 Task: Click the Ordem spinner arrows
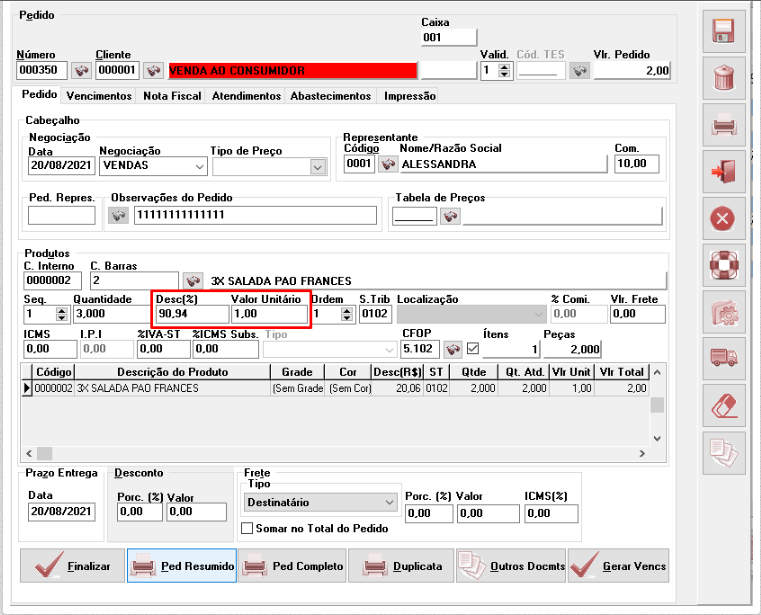click(x=347, y=314)
